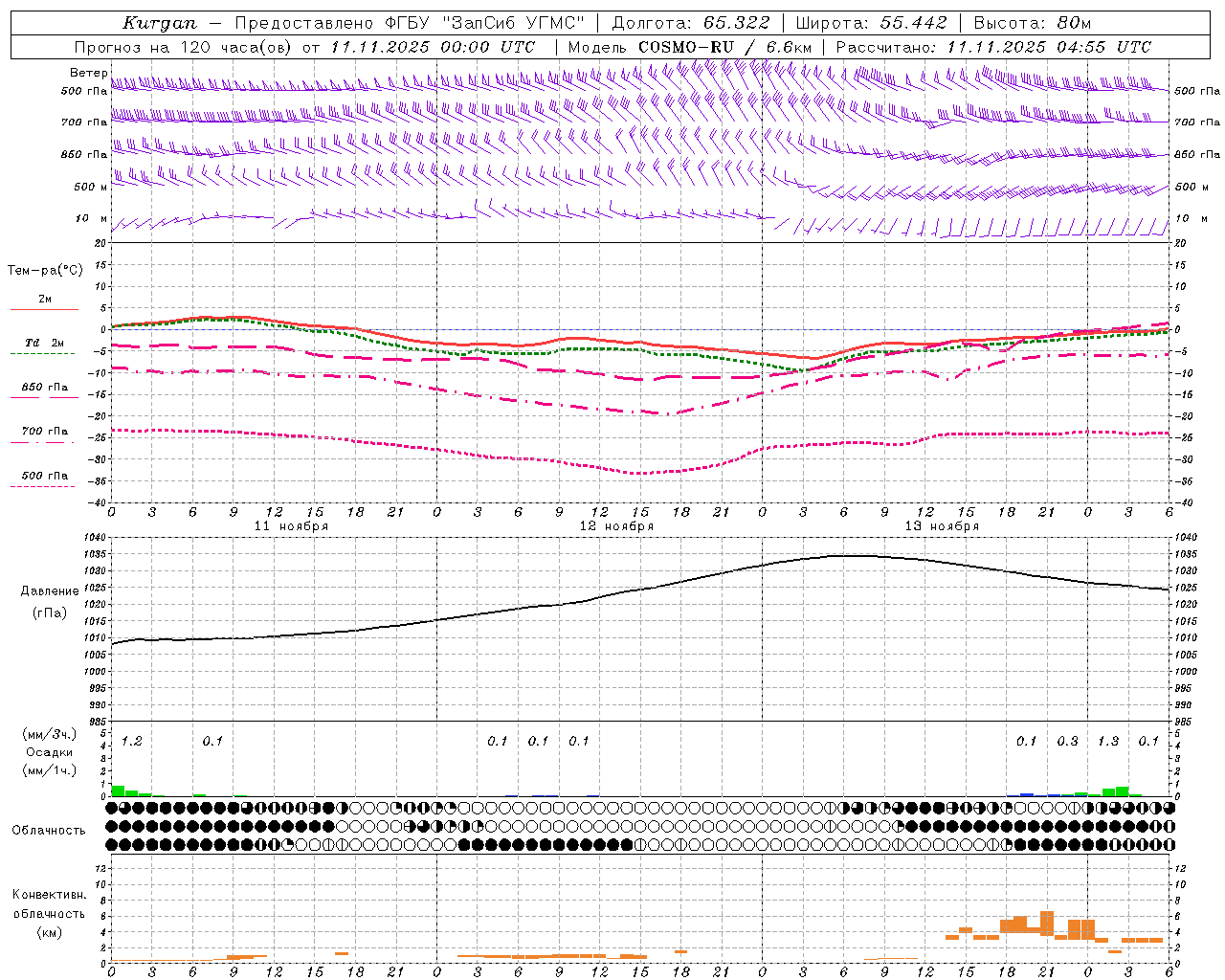Click the (км) convective cloud unit label
Screen dimensions: 1225x980
[50, 932]
